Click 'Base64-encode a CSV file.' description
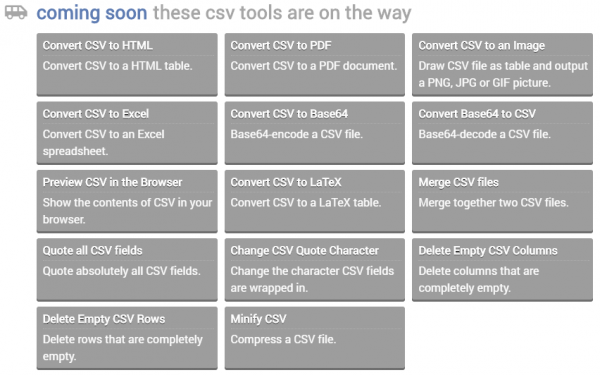The height and width of the screenshot is (375, 600). (297, 134)
